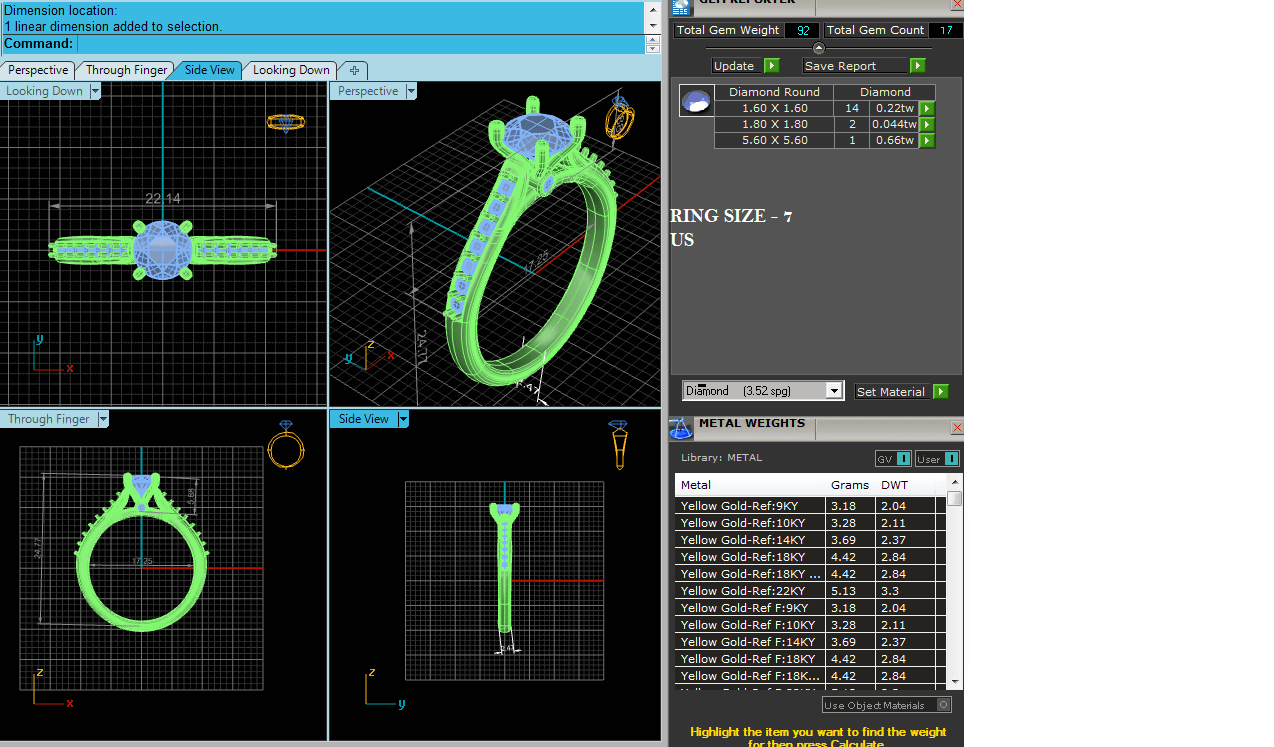
Task: Add new viewport tab with plus icon
Action: coord(354,70)
